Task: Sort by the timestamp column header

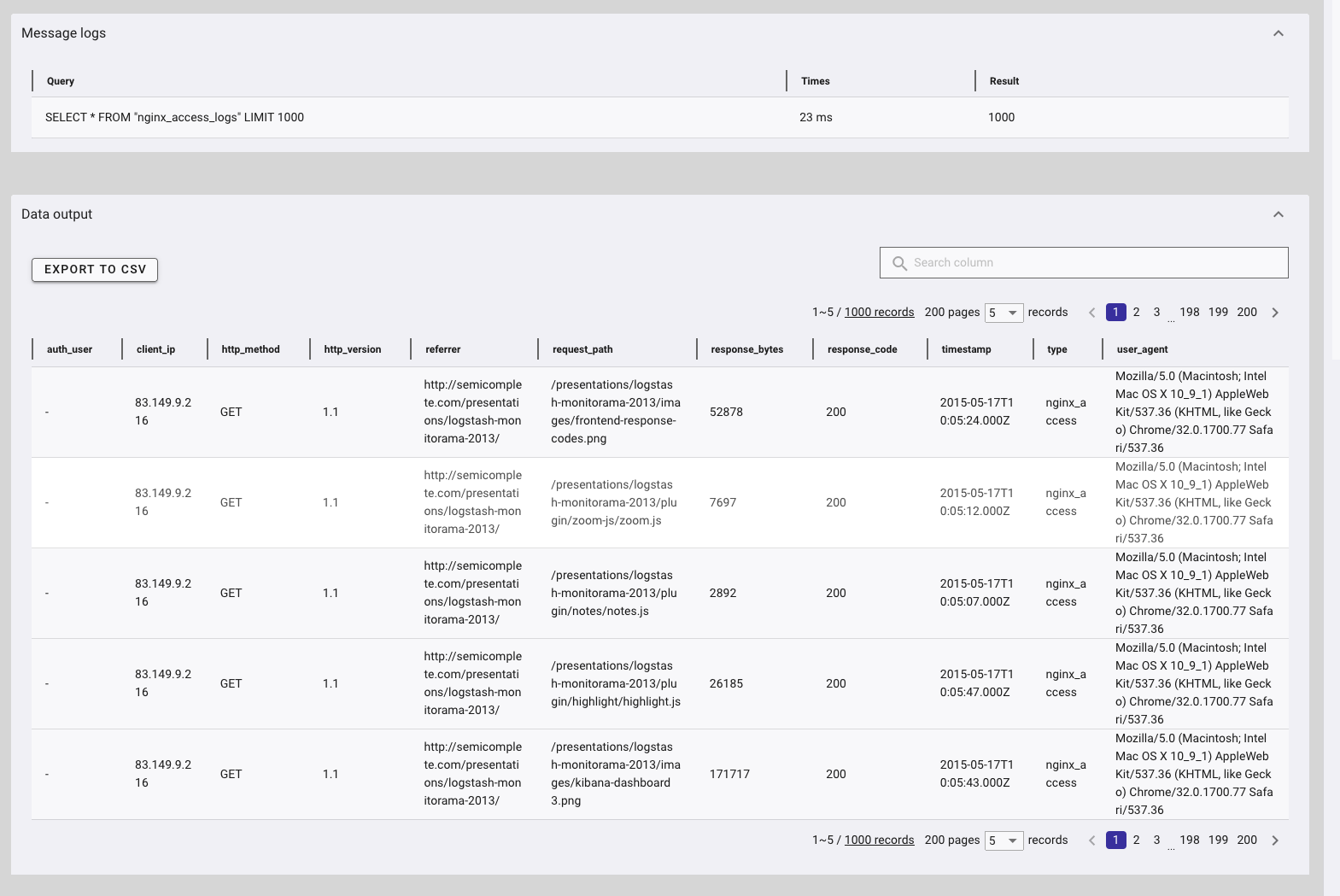Action: (x=967, y=349)
